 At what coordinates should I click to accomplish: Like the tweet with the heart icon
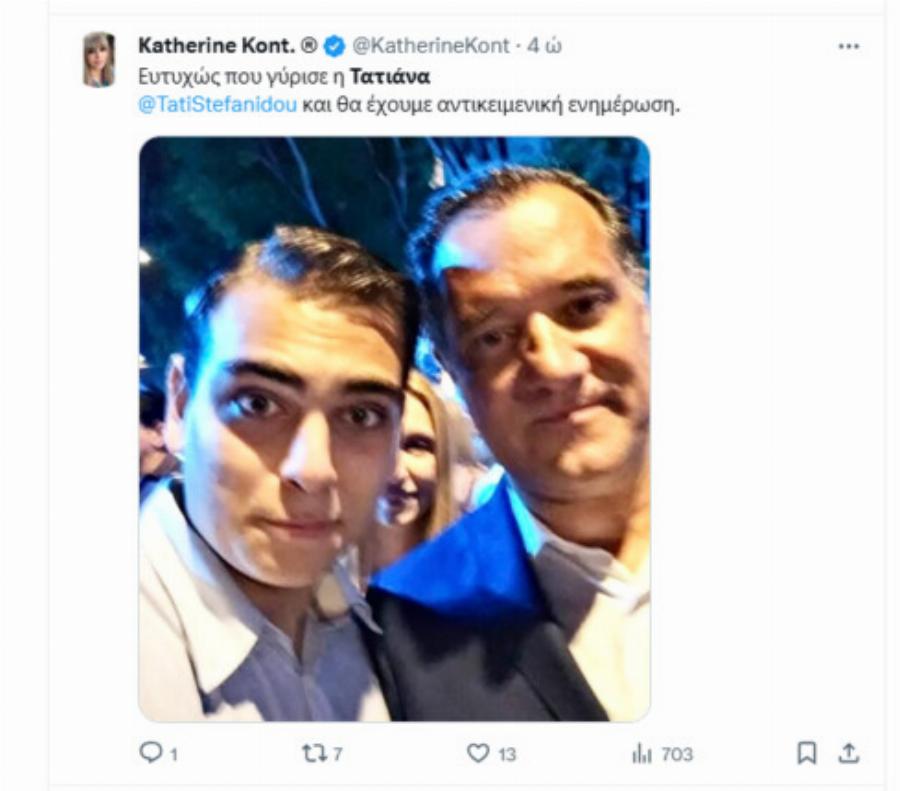[480, 753]
